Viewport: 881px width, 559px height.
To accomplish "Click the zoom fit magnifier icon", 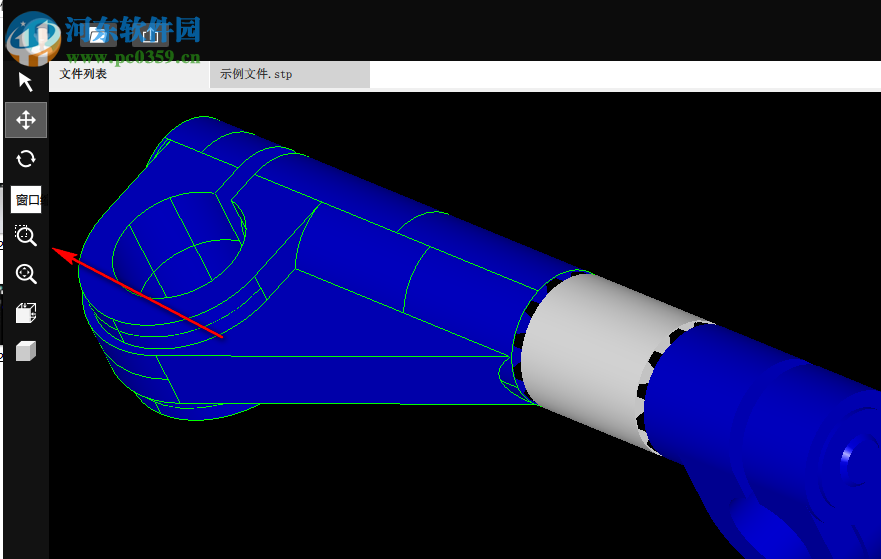I will 26,274.
